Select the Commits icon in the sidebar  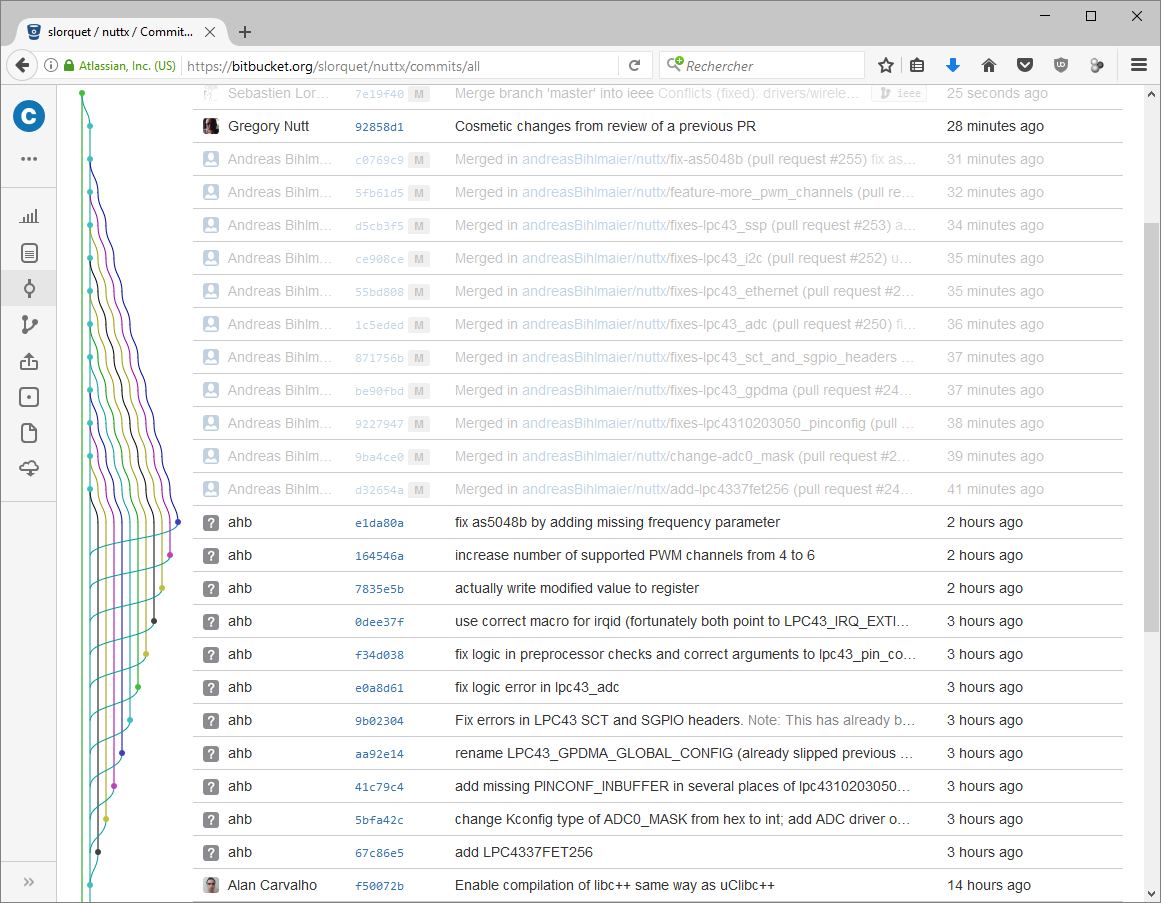coord(29,289)
